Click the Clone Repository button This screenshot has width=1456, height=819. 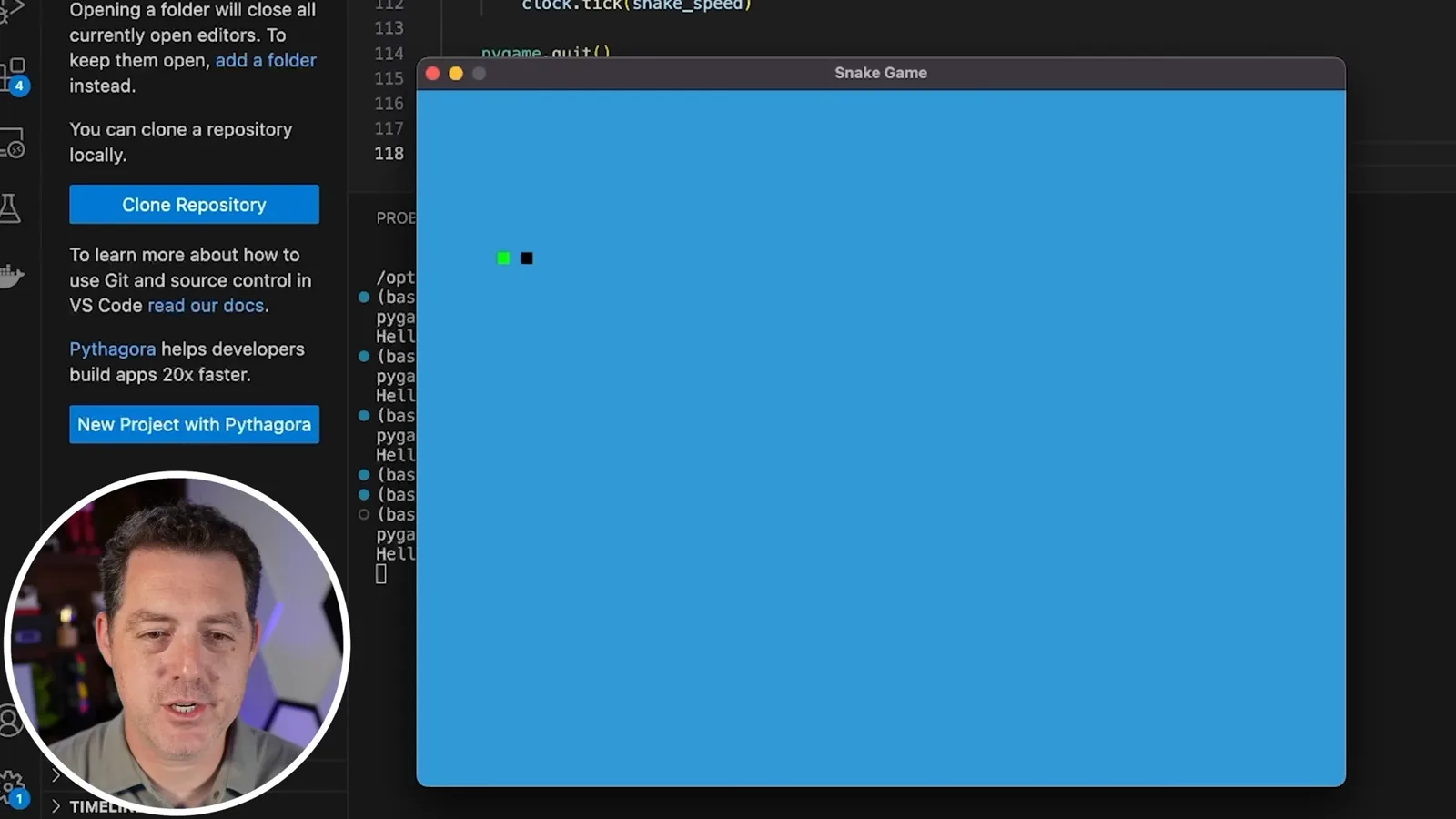[x=194, y=205]
